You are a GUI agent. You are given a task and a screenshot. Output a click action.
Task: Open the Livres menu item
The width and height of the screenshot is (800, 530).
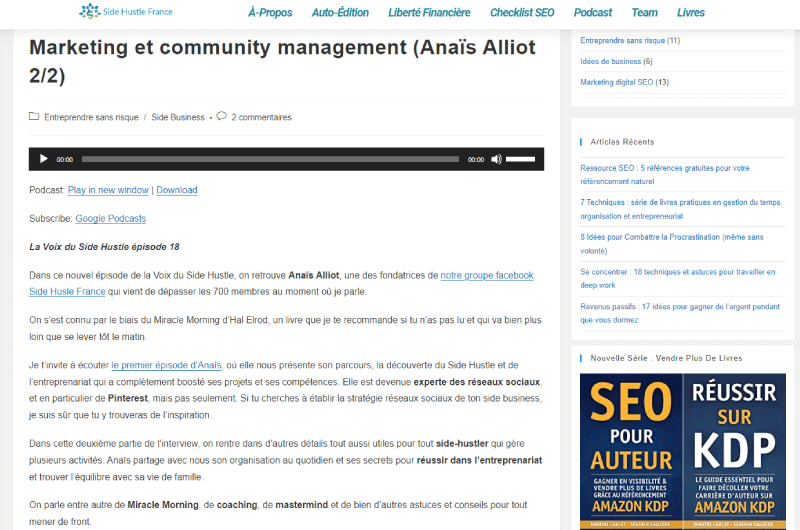691,12
